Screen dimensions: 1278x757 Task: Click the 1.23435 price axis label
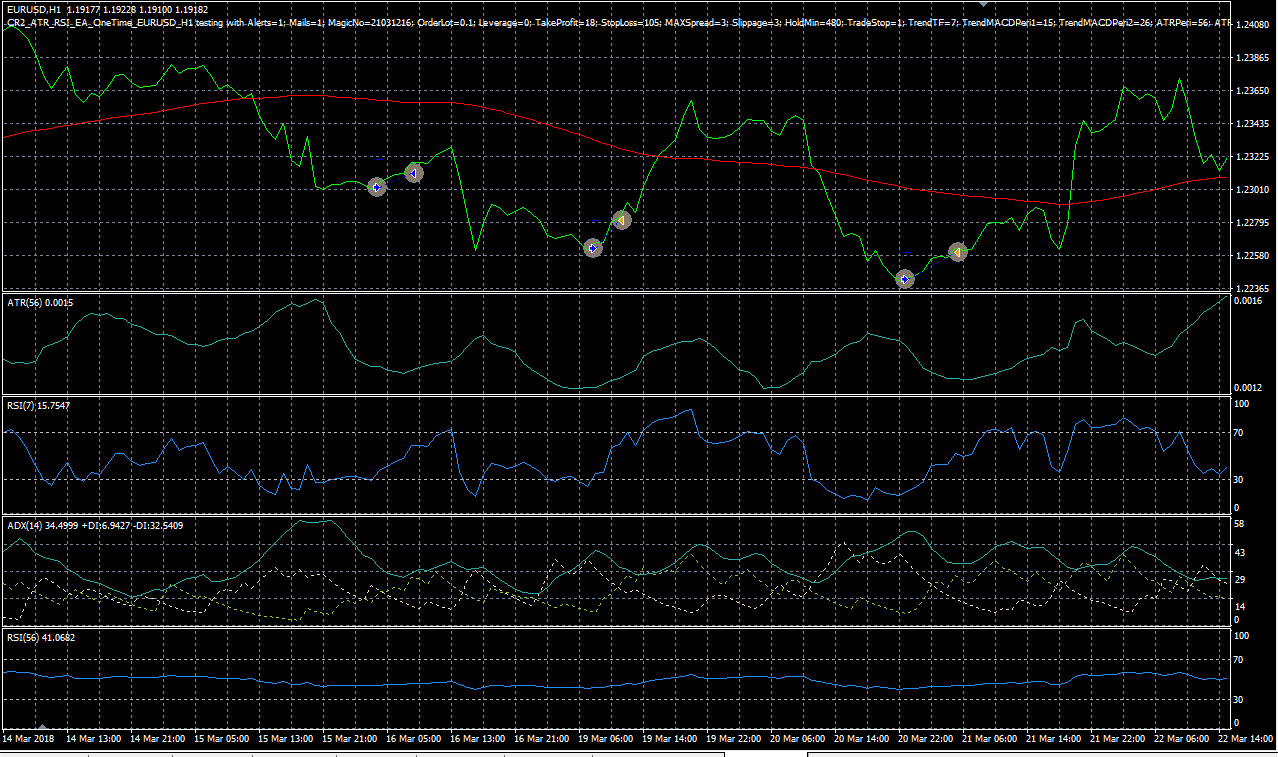tap(1254, 124)
